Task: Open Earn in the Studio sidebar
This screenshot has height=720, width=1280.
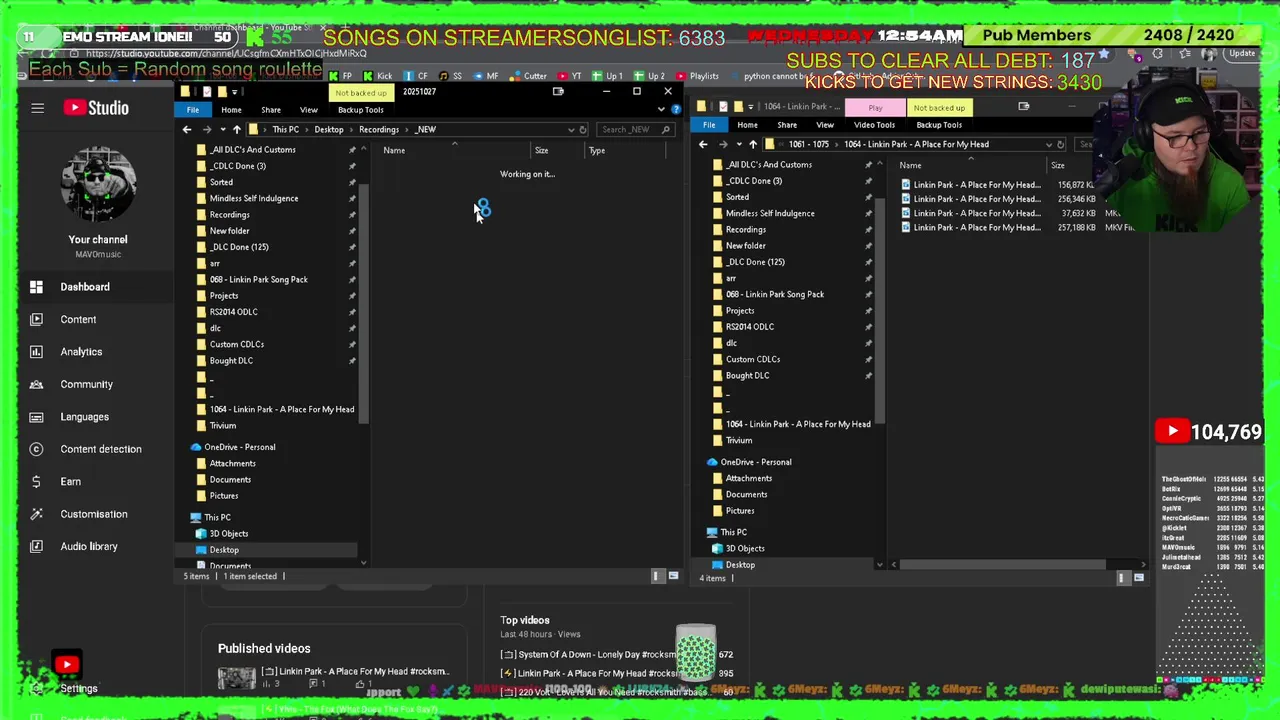Action: pos(70,482)
